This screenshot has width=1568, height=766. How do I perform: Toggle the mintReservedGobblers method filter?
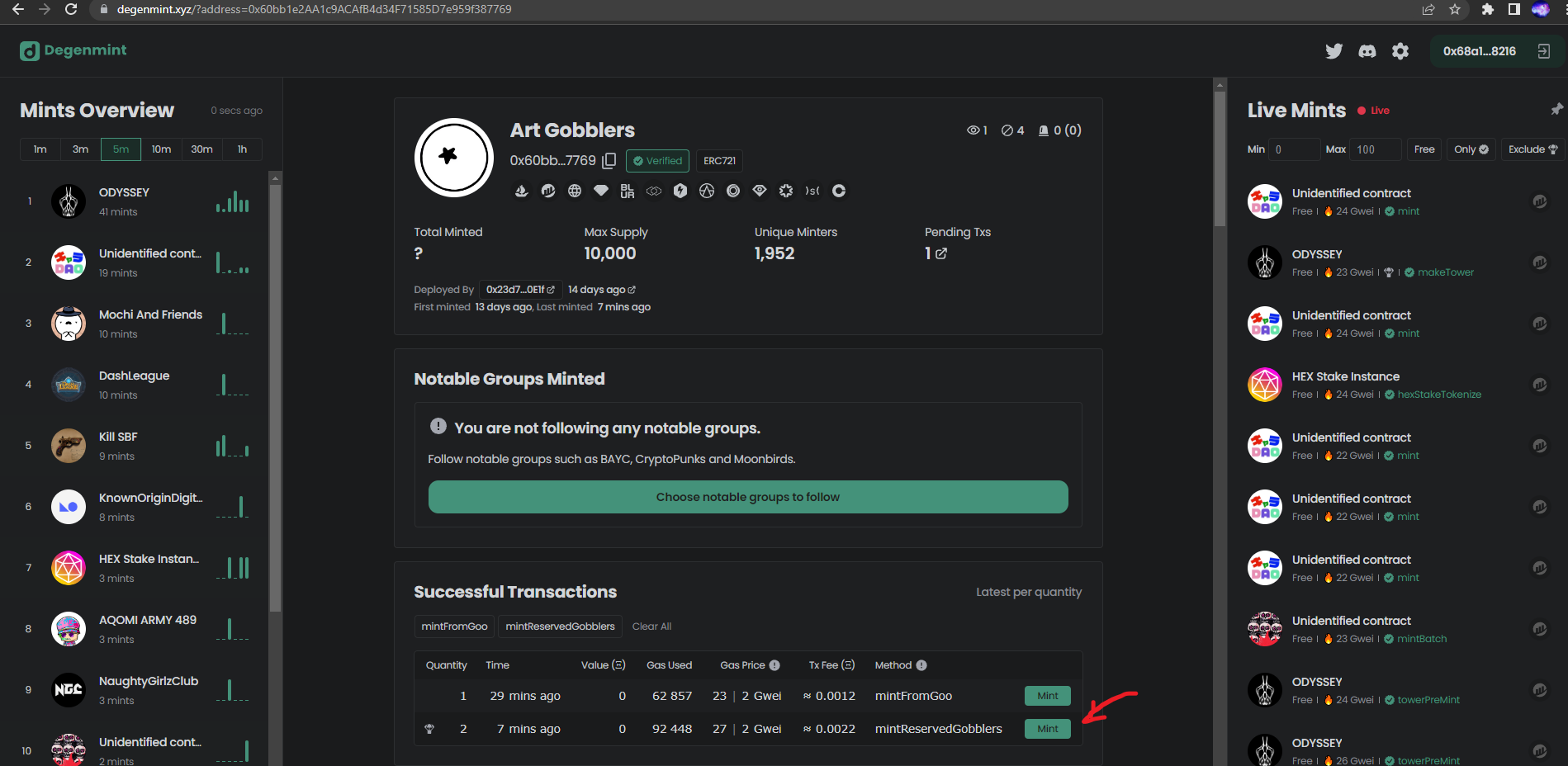pos(560,627)
